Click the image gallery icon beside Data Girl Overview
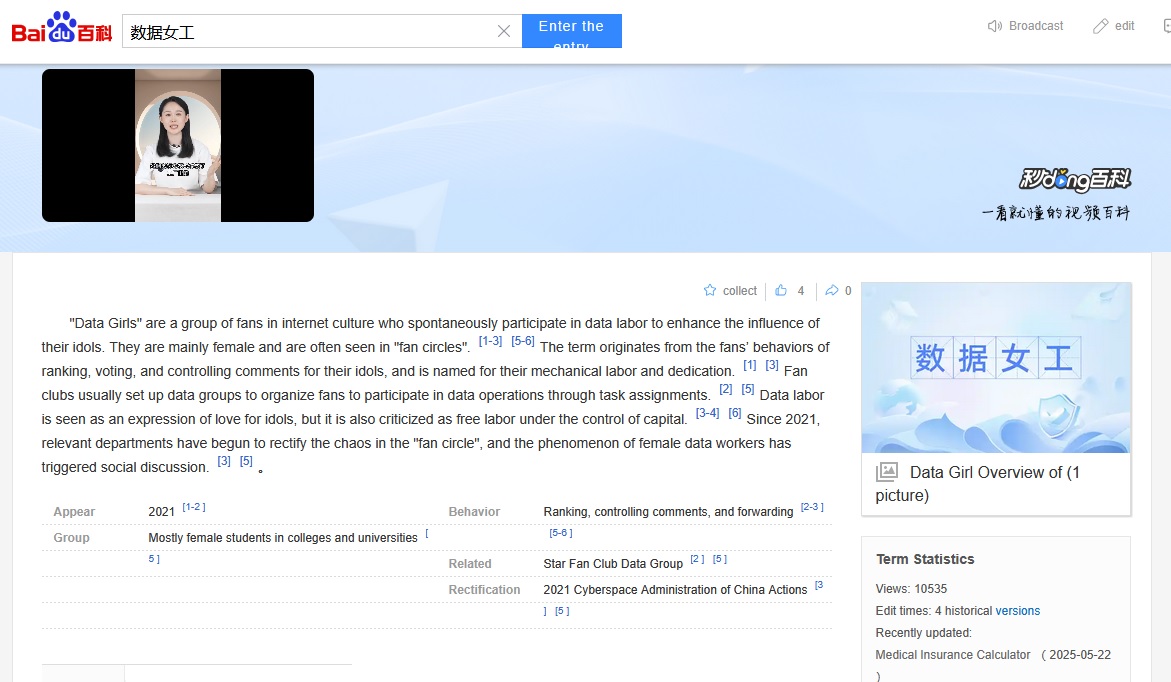 pos(886,472)
